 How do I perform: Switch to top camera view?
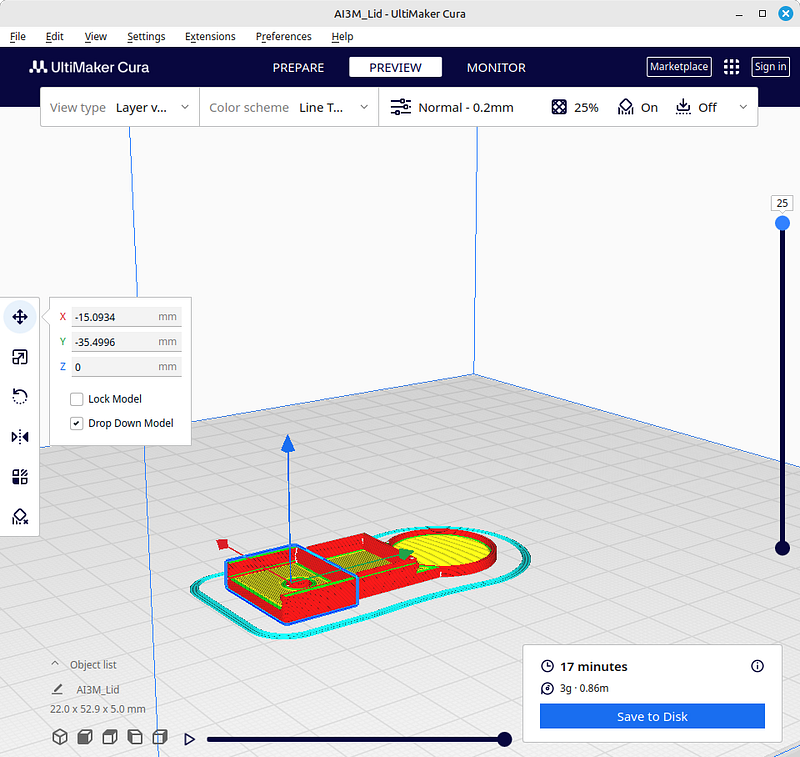tap(110, 737)
